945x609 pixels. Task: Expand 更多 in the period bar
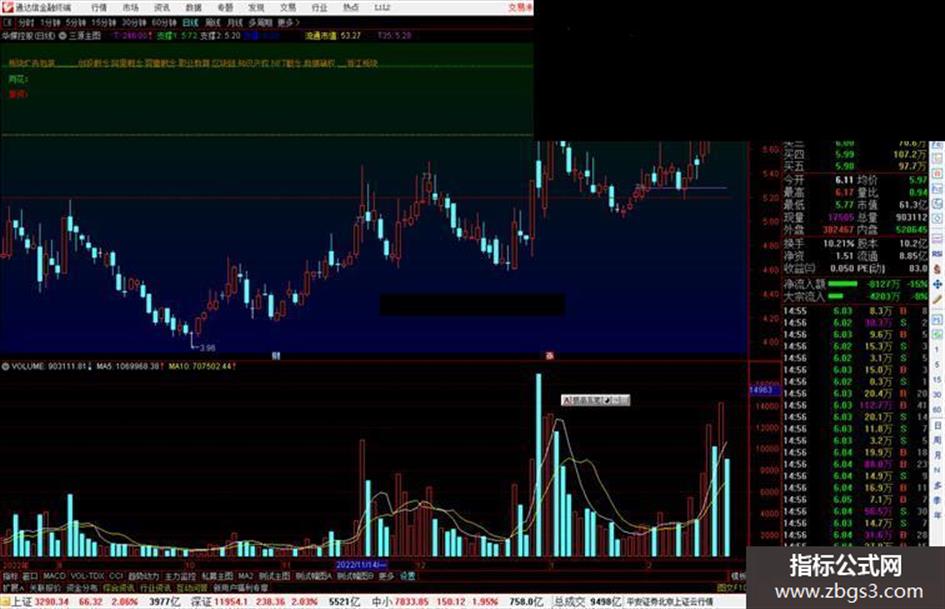coord(288,22)
